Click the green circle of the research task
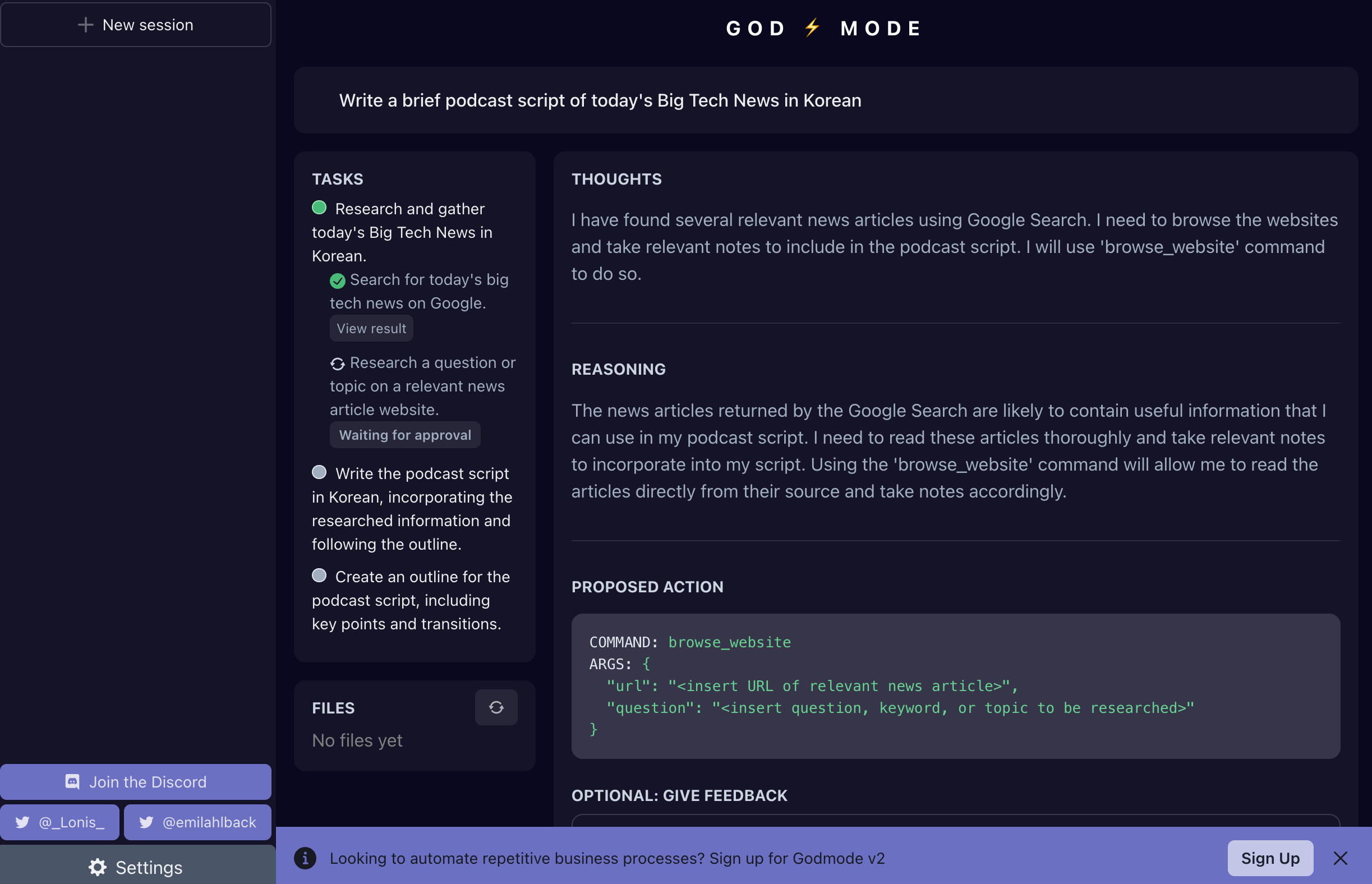 tap(319, 207)
